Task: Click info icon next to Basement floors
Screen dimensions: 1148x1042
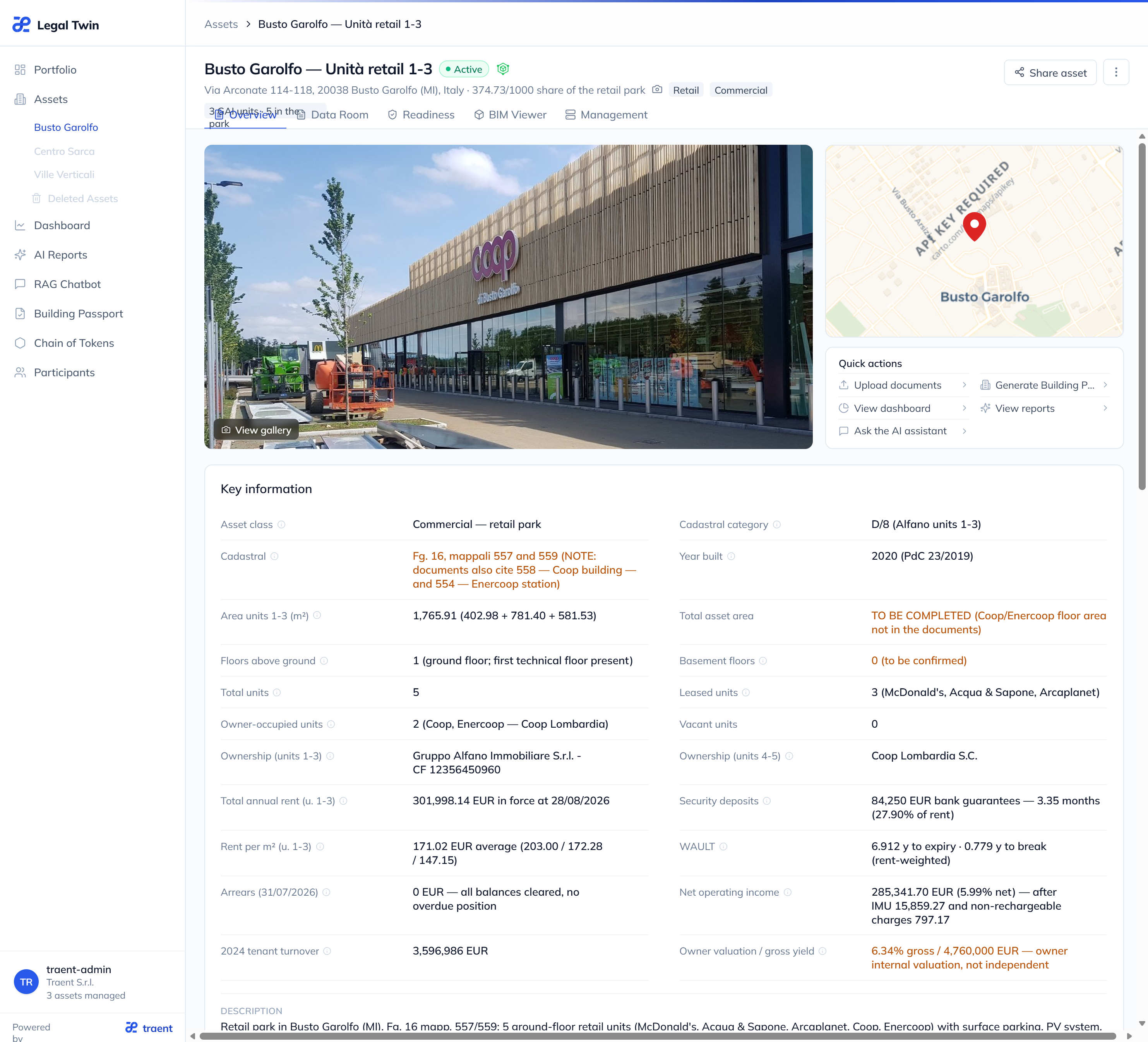Action: [x=763, y=660]
